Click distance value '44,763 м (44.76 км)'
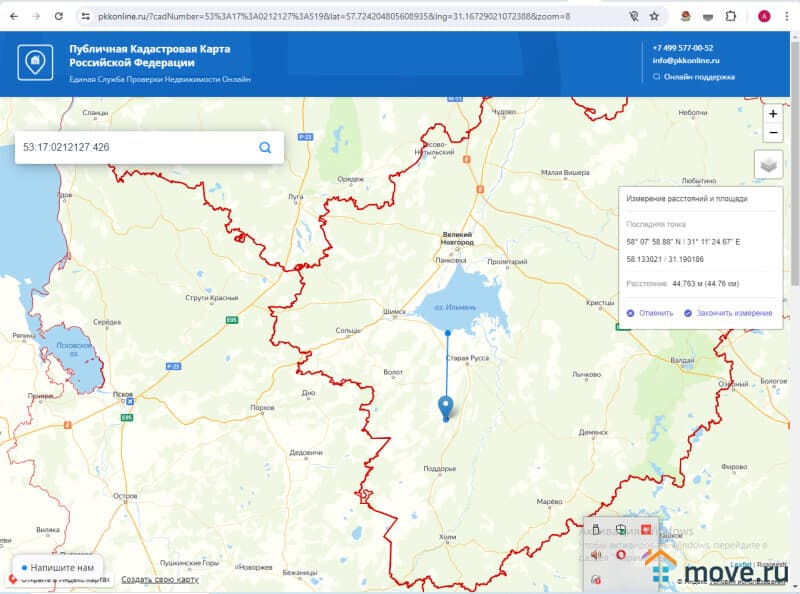The height and width of the screenshot is (594, 800). pos(706,284)
